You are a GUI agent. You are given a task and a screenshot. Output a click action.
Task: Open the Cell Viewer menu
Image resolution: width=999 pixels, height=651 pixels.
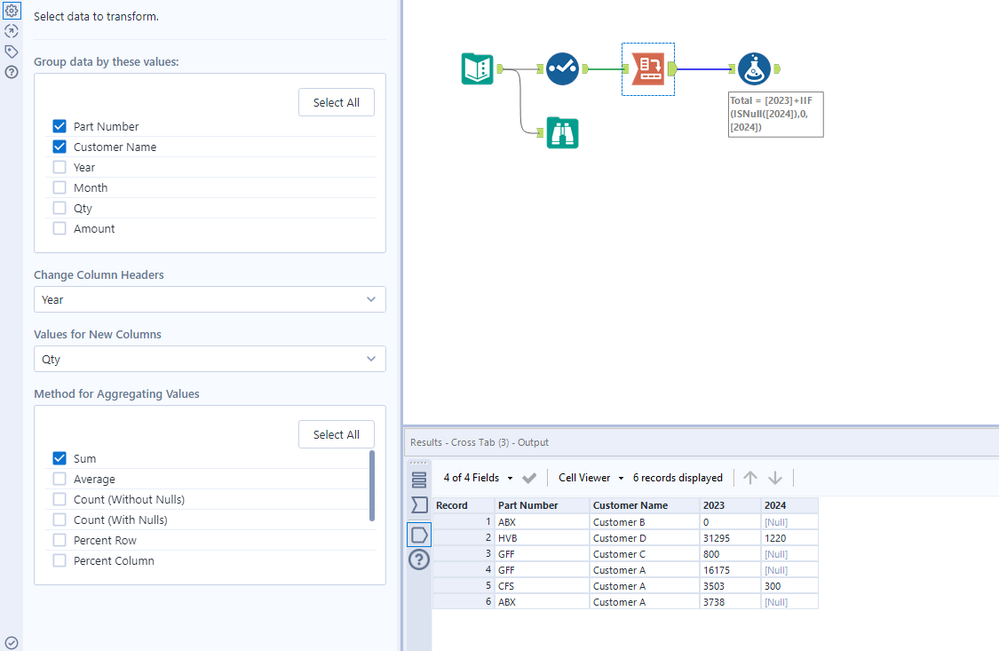pyautogui.click(x=590, y=478)
